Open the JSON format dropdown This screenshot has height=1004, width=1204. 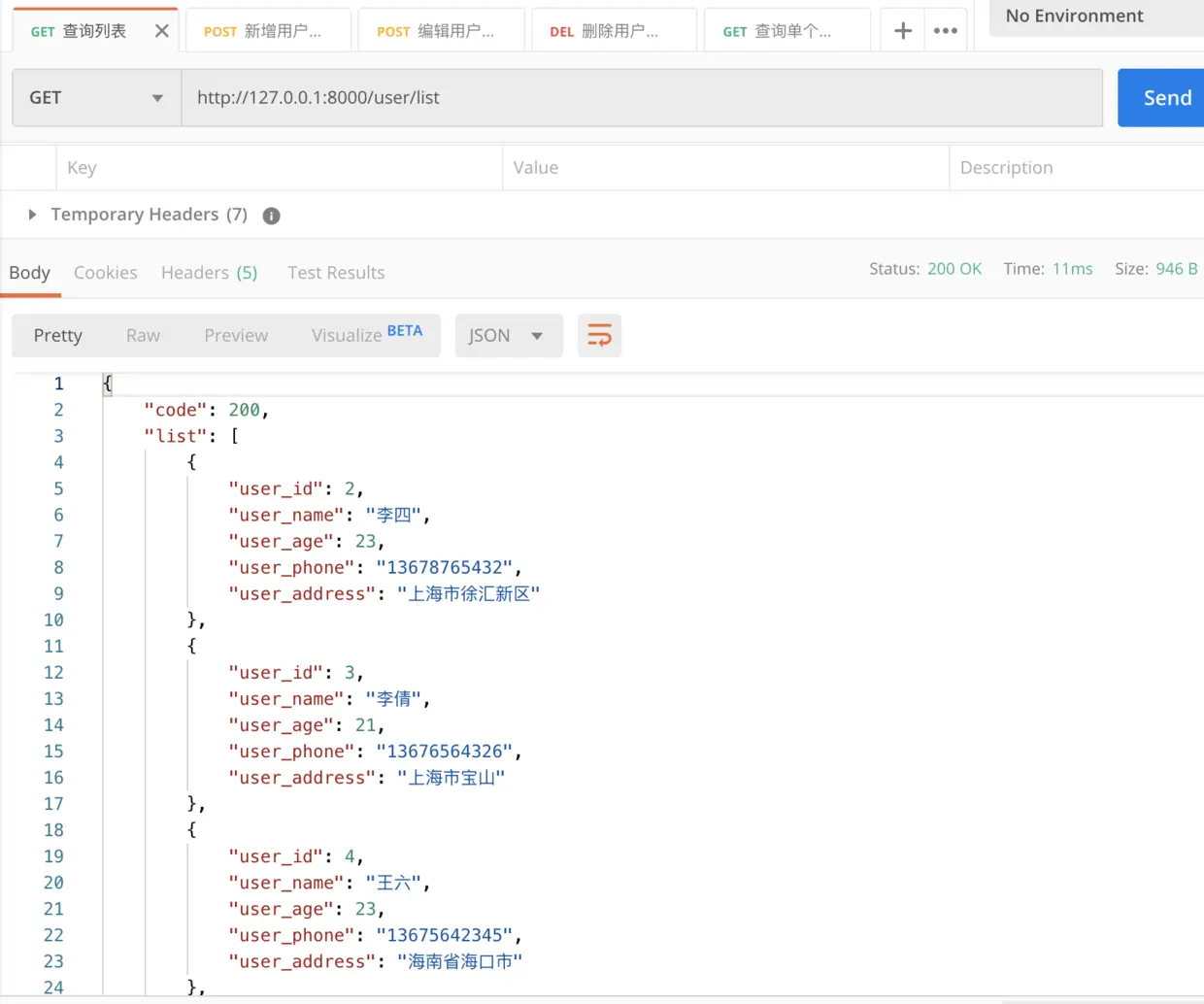click(509, 336)
